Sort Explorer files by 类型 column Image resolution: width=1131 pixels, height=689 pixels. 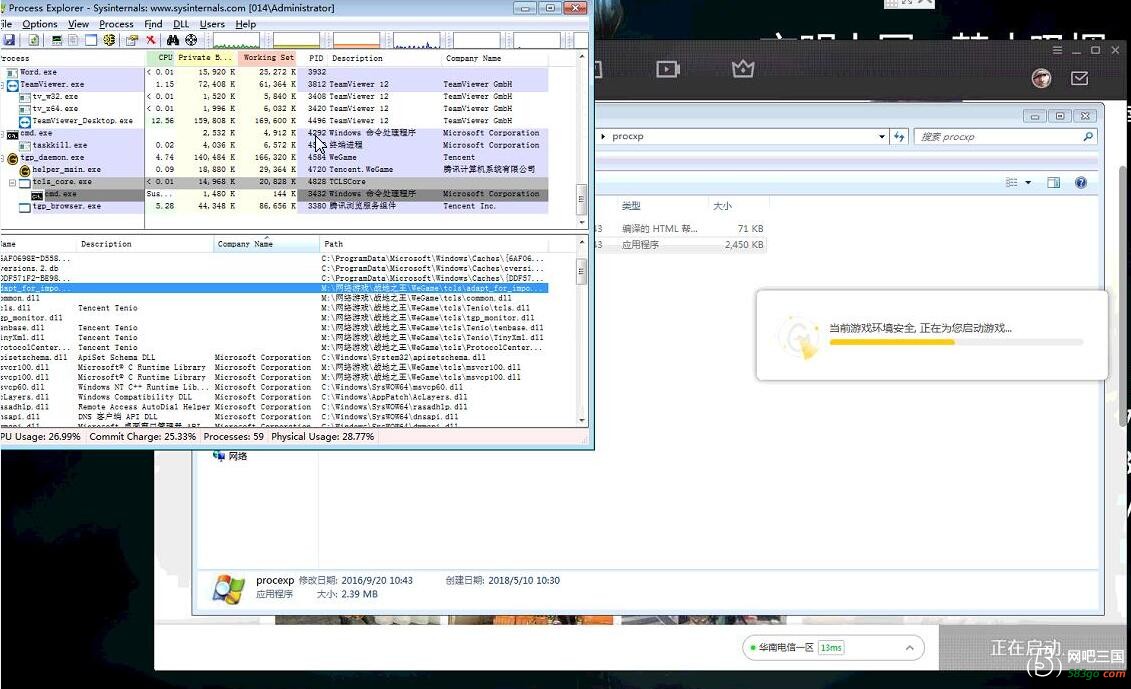(662, 206)
